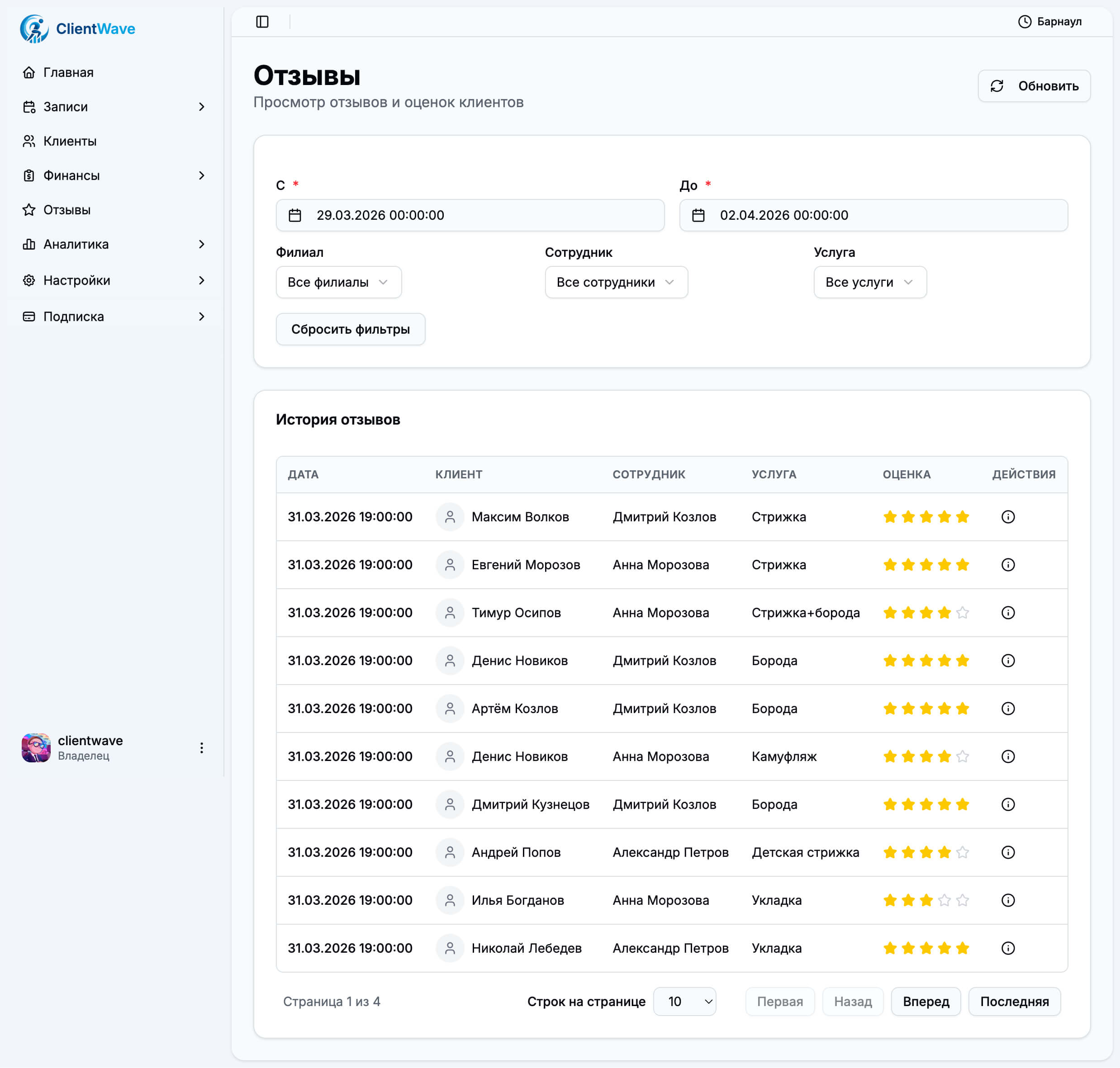
Task: Open the Все филиалы dropdown
Action: click(338, 282)
